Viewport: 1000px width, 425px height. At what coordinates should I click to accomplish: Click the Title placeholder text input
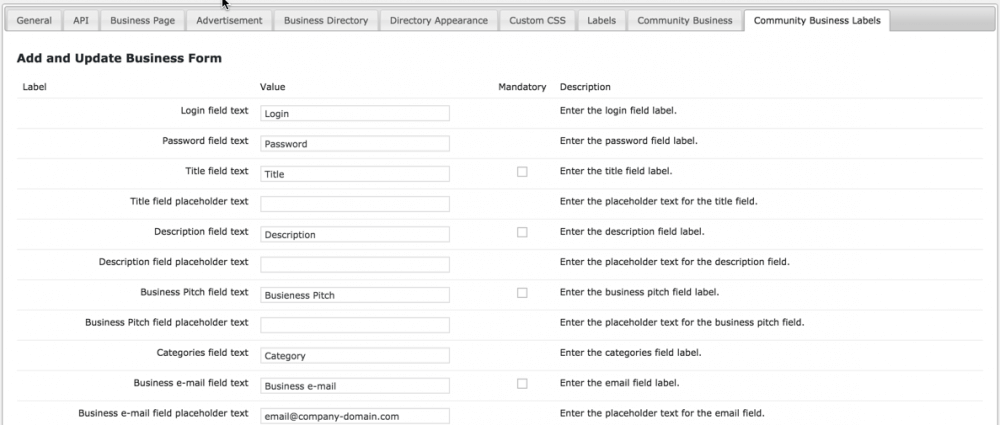pos(355,204)
